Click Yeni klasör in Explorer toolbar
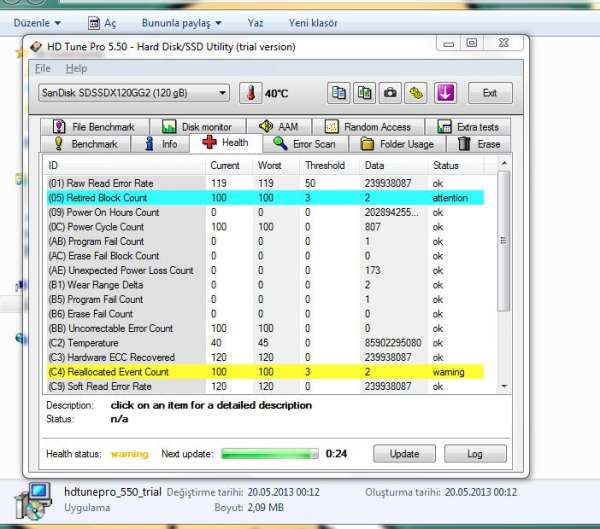The height and width of the screenshot is (529, 600). (x=313, y=23)
